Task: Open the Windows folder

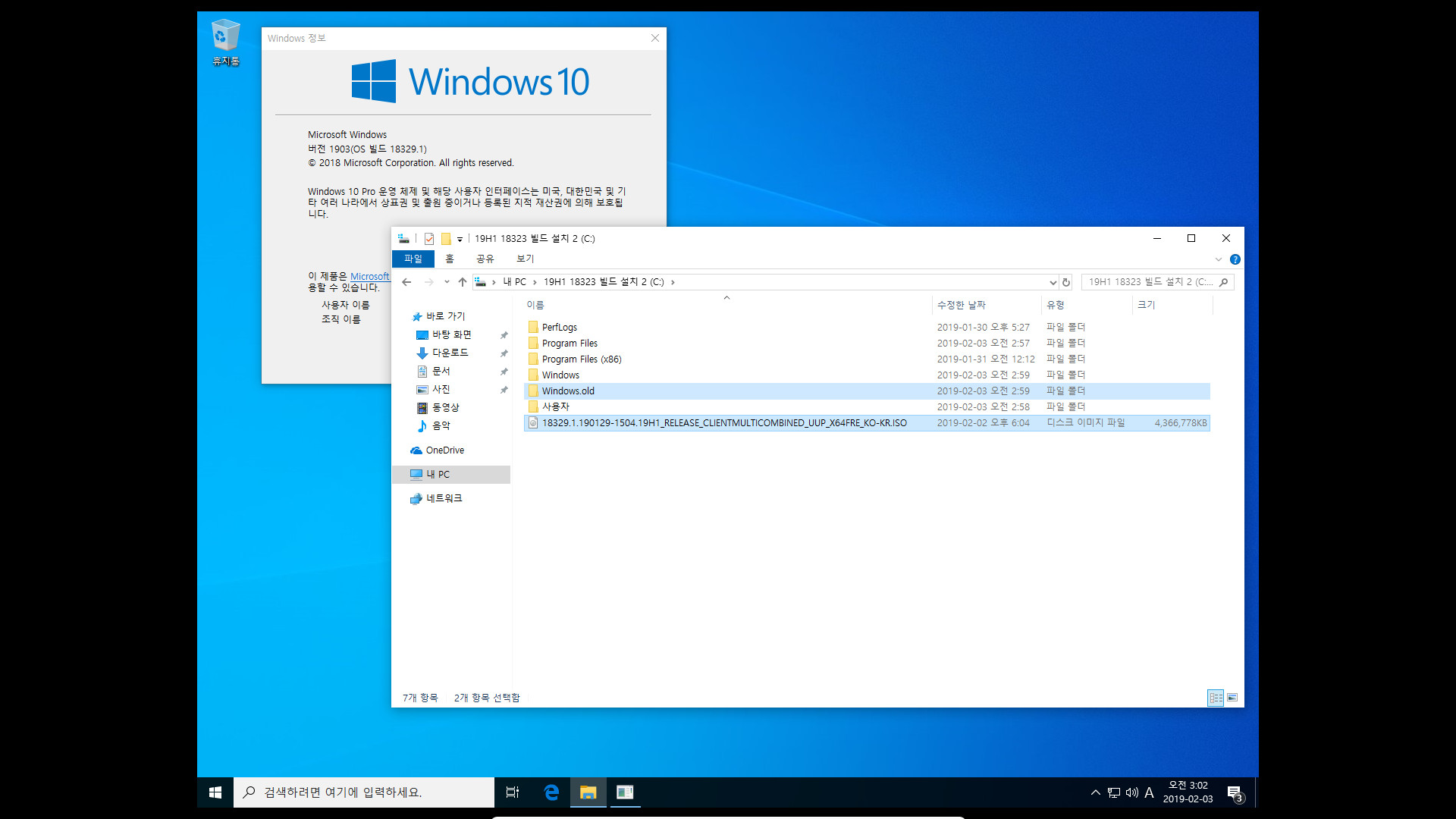Action: point(560,374)
